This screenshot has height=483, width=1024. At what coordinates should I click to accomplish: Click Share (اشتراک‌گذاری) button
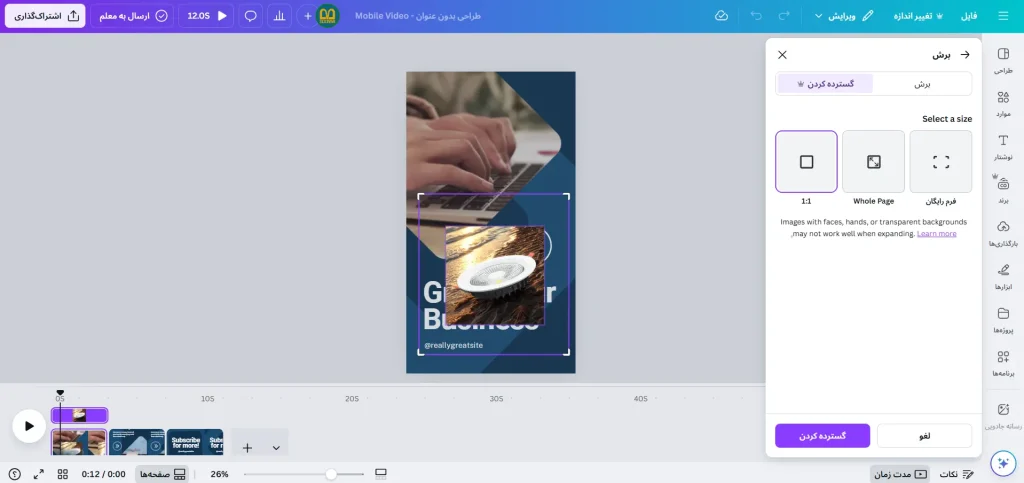(45, 16)
